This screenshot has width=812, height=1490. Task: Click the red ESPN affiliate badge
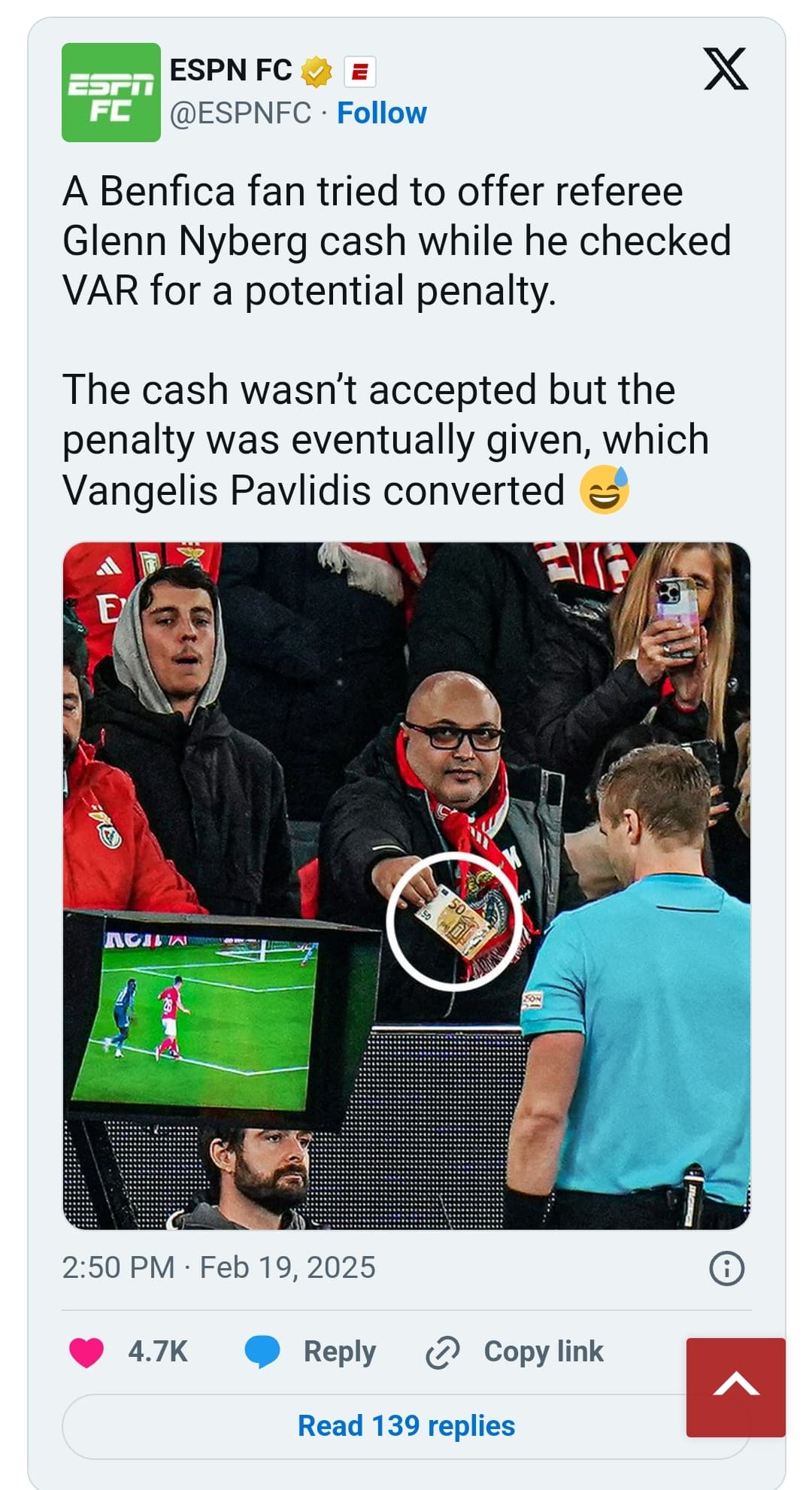(359, 72)
